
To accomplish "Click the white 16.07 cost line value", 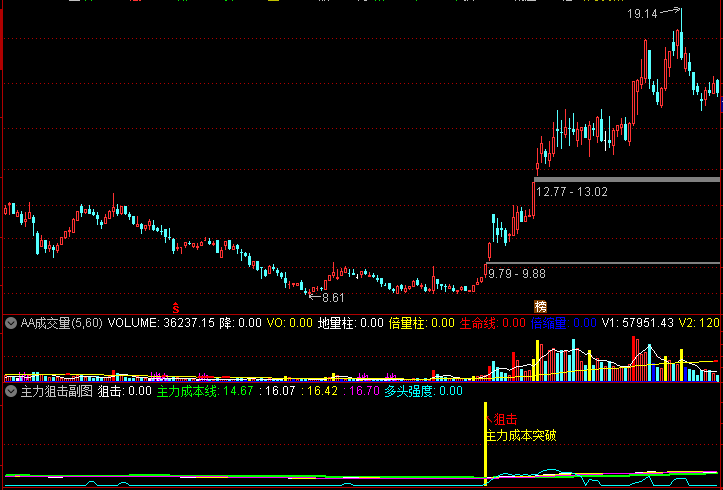I will (279, 391).
